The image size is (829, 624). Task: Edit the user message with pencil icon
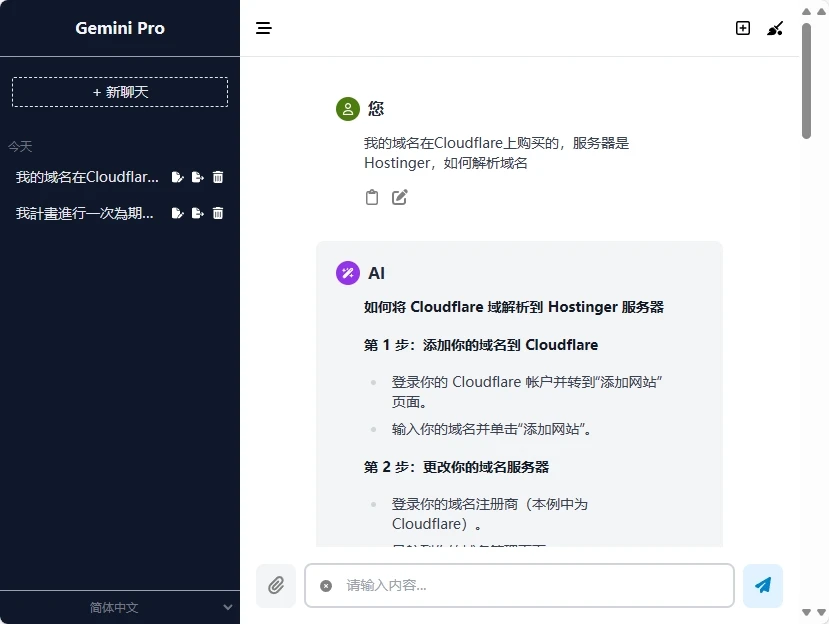400,197
